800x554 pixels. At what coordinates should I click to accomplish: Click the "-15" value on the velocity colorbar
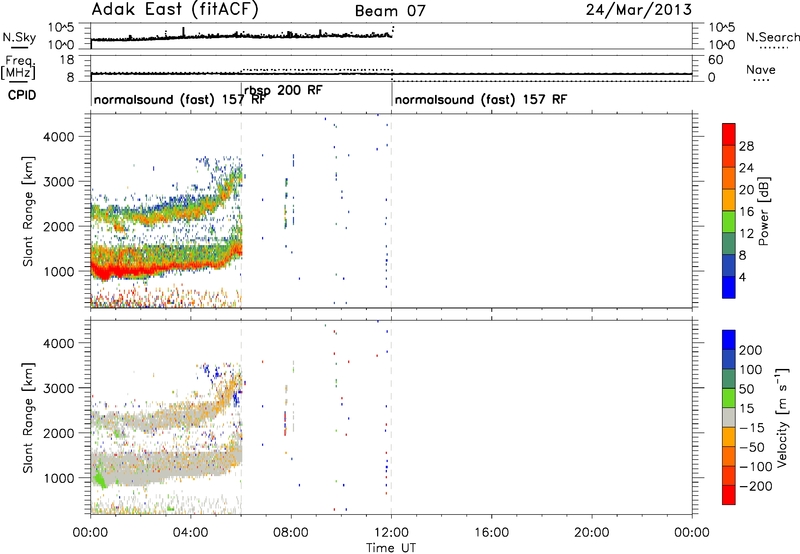(752, 428)
